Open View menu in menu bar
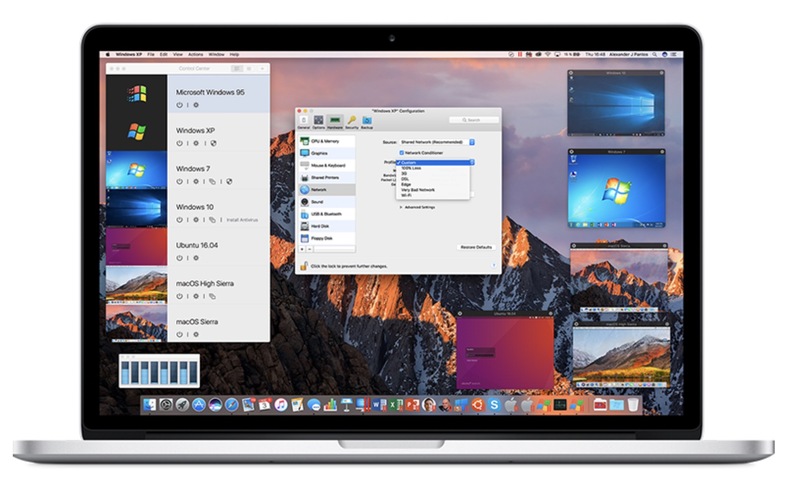This screenshot has width=800, height=494. coord(178,54)
